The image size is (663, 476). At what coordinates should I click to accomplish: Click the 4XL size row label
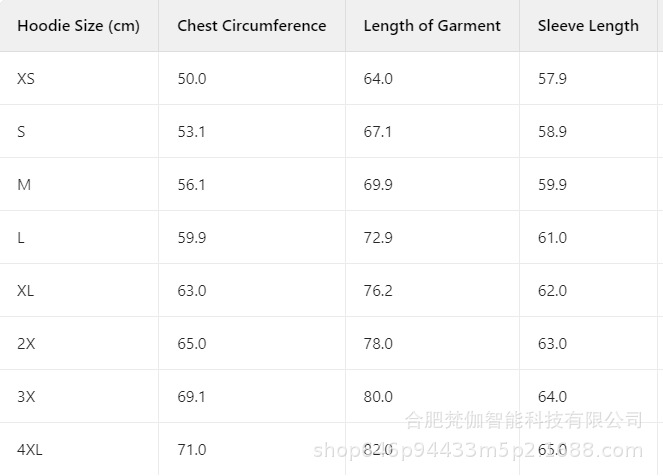[x=30, y=449]
